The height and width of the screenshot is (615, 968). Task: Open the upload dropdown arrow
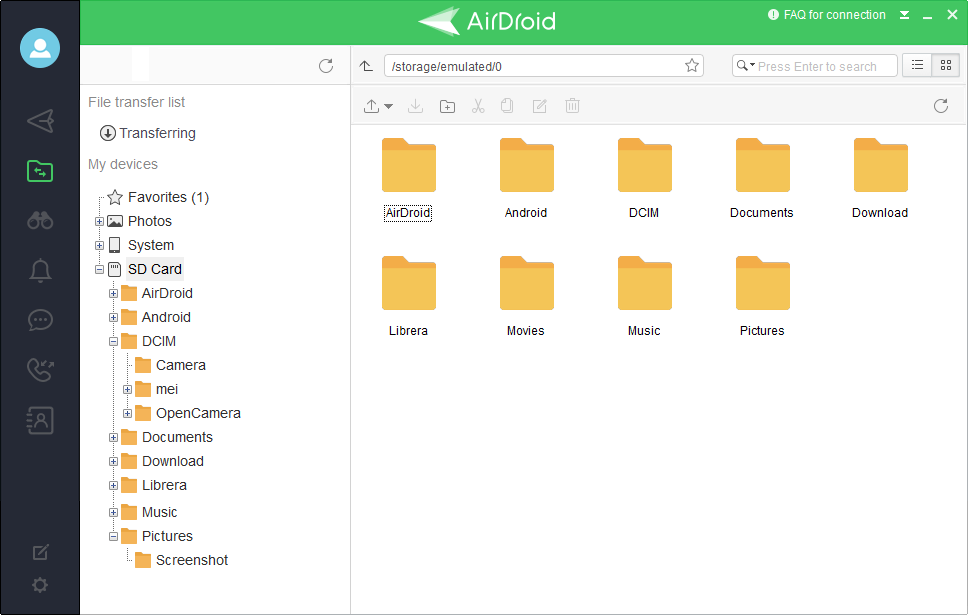(x=388, y=106)
